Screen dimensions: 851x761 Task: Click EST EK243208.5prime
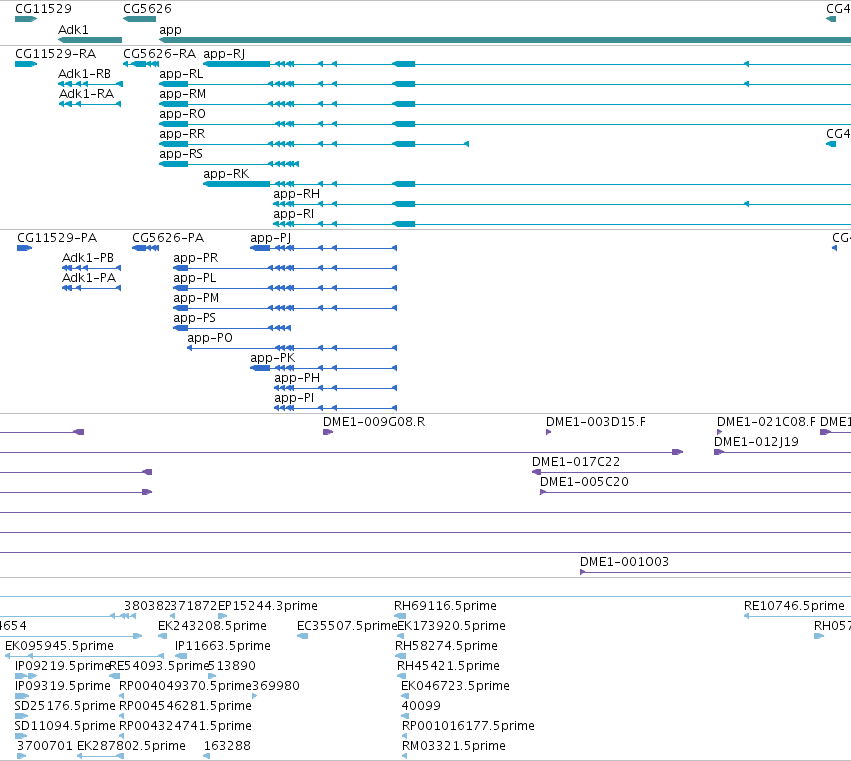coord(163,636)
